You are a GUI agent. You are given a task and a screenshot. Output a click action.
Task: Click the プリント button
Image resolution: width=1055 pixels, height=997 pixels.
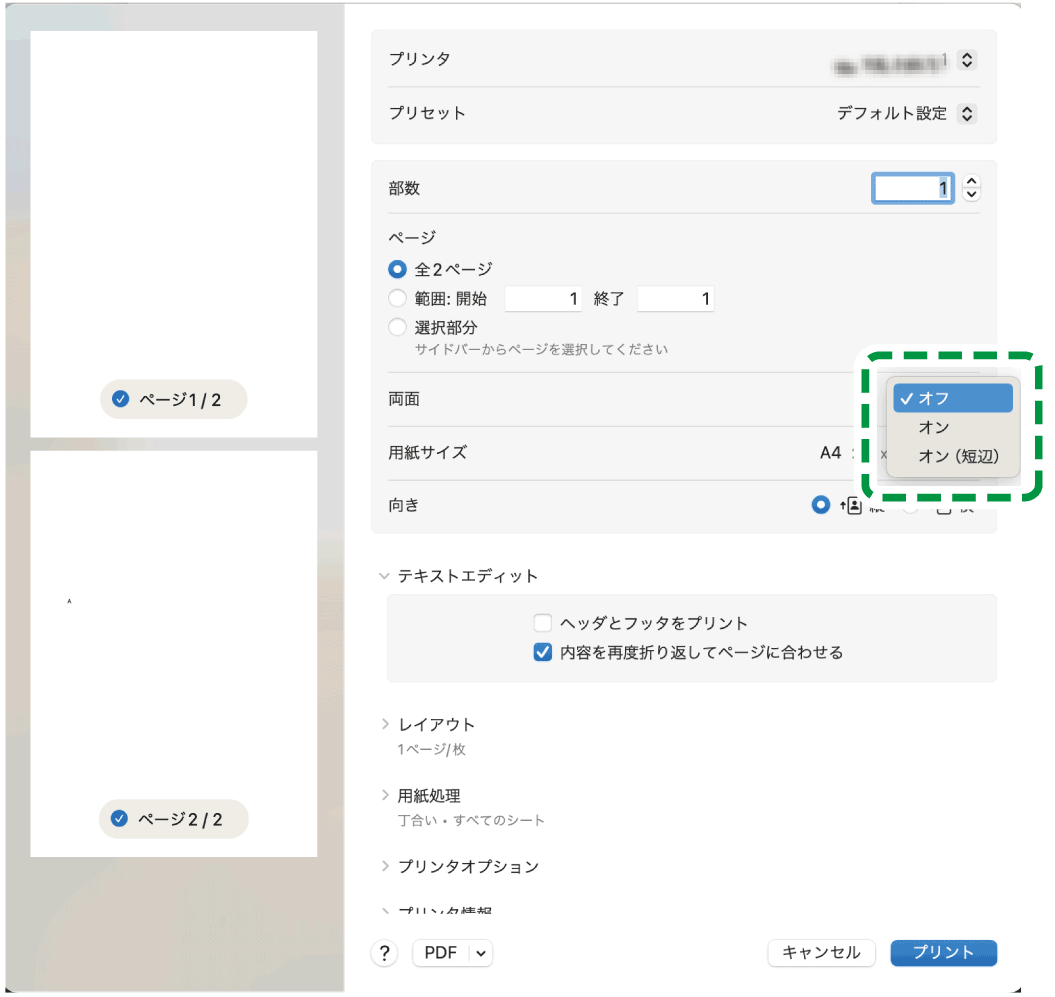pyautogui.click(x=942, y=953)
